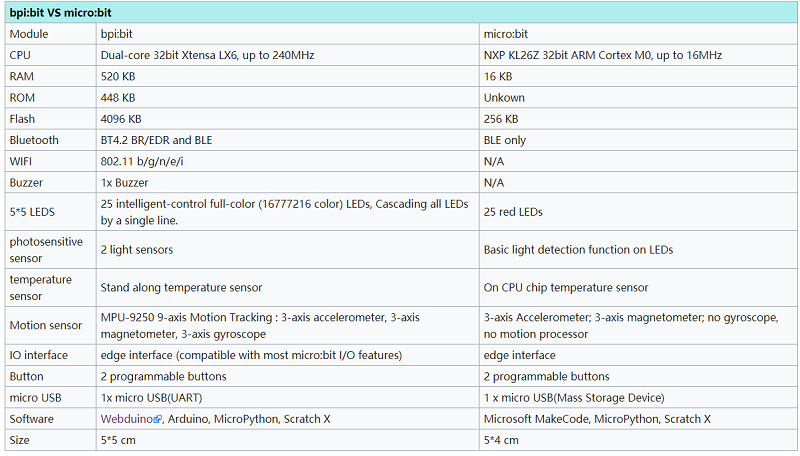Click the 'Unkown' ROM cell
This screenshot has width=800, height=456.
(x=638, y=98)
